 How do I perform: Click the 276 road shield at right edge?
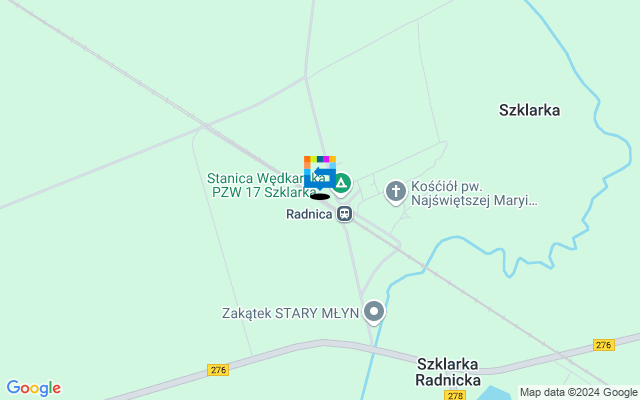(604, 345)
